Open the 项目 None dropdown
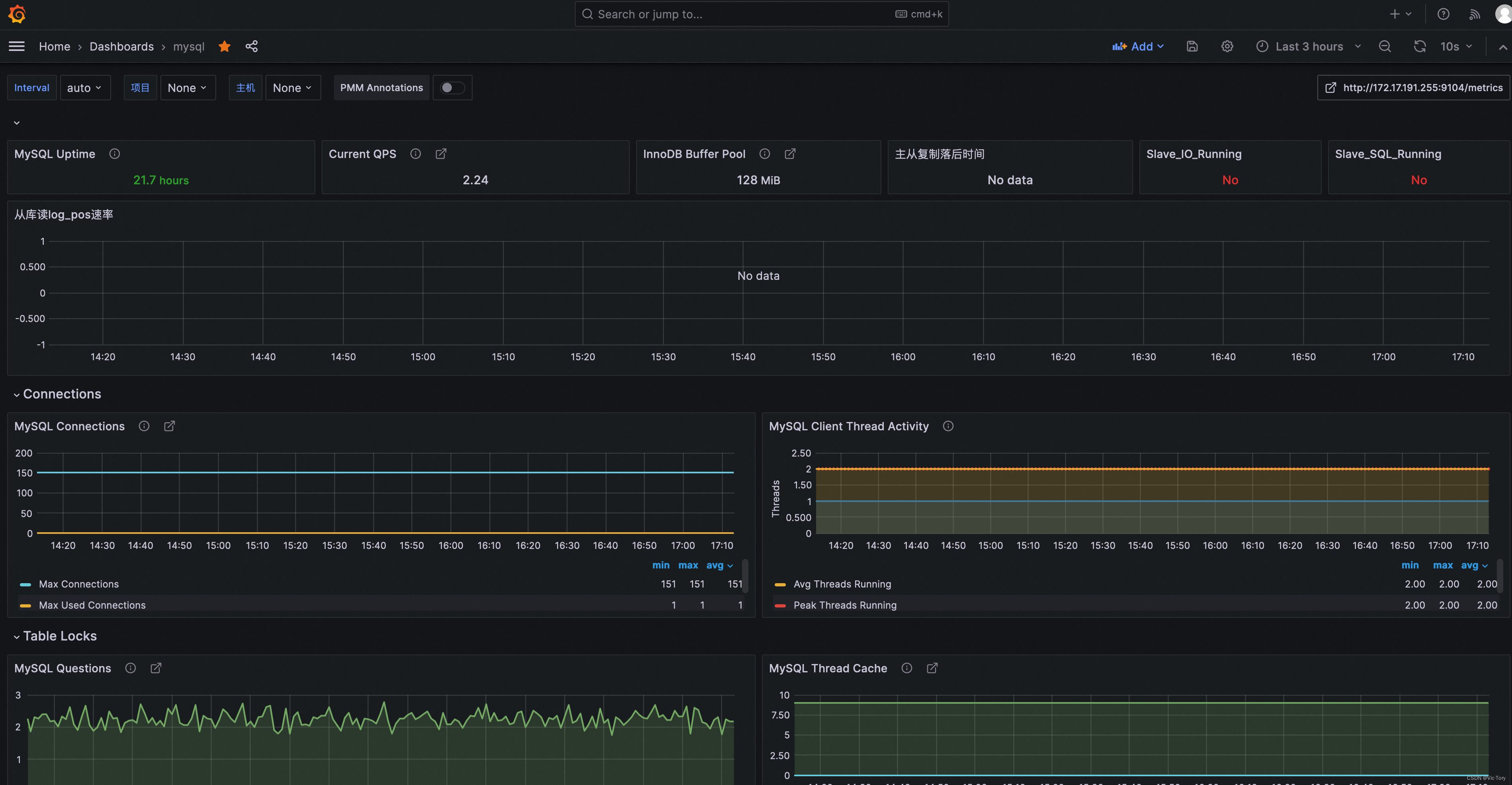The width and height of the screenshot is (1512, 785). pyautogui.click(x=188, y=88)
